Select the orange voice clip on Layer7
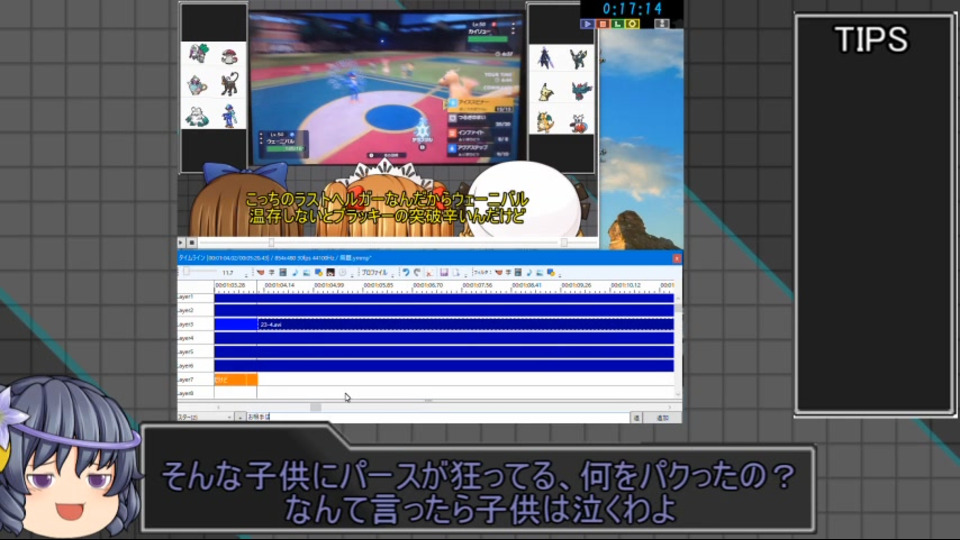 [236, 380]
